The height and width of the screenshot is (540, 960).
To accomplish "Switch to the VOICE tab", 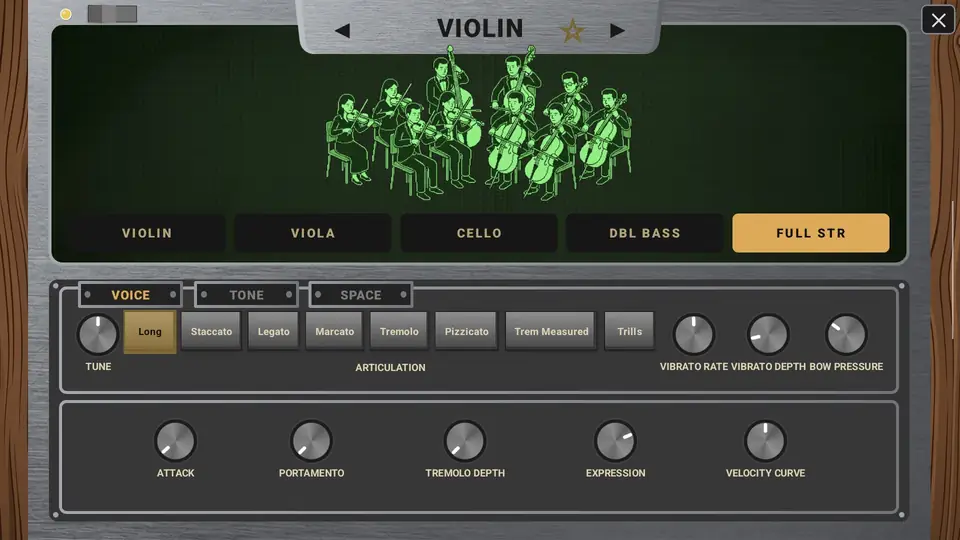I will click(130, 295).
